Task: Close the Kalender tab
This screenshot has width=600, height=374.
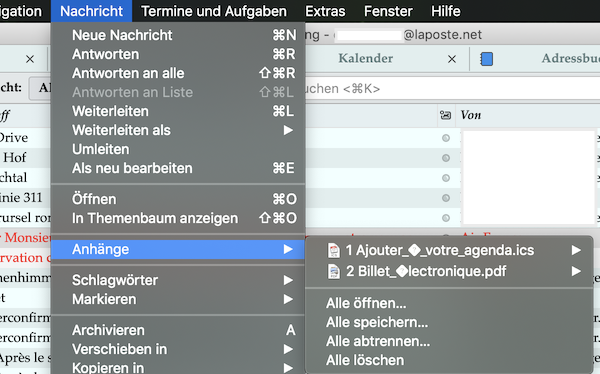Action: pyautogui.click(x=452, y=59)
